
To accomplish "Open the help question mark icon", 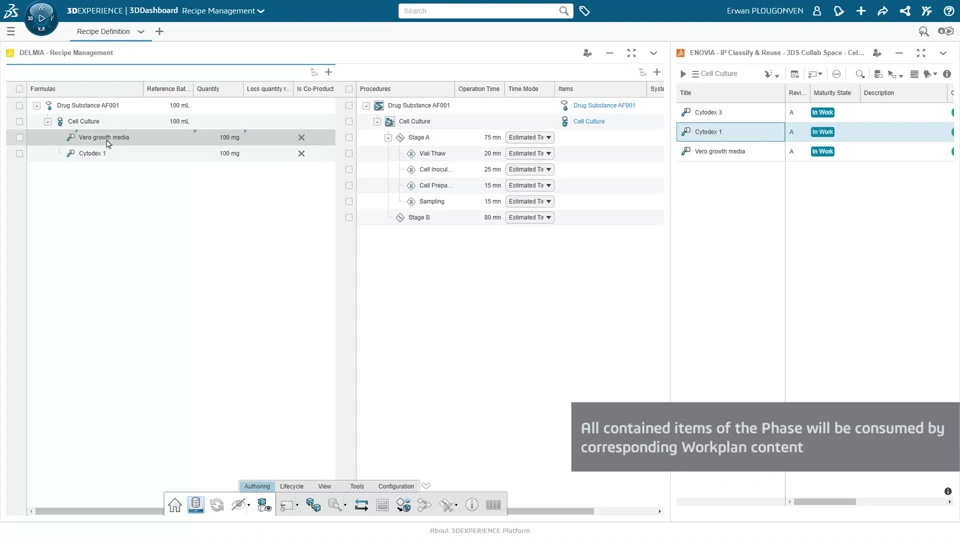I will point(948,10).
